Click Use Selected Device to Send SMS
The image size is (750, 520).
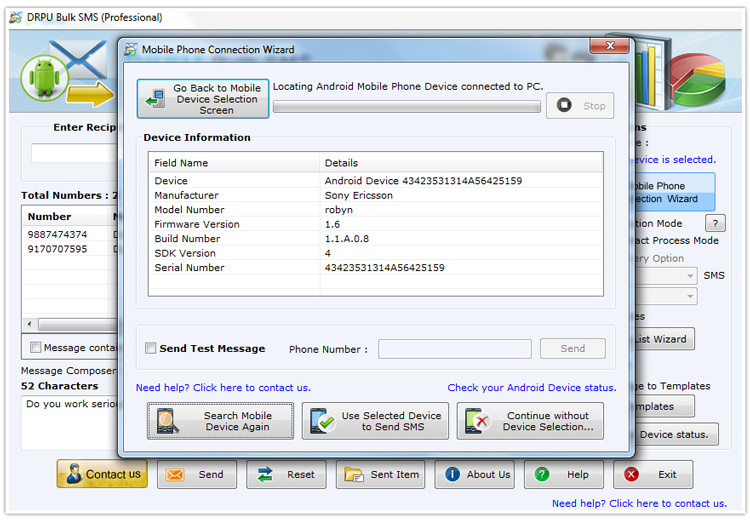tap(375, 421)
